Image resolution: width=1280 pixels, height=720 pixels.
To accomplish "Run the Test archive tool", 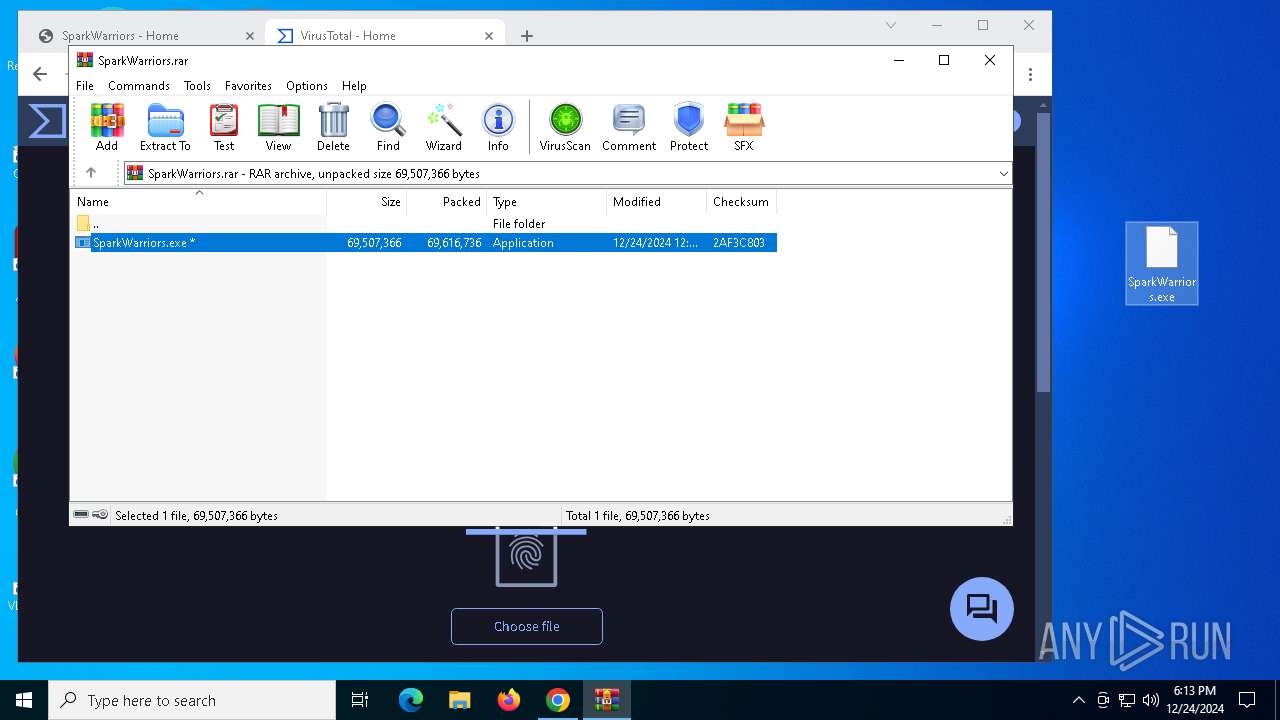I will 224,127.
